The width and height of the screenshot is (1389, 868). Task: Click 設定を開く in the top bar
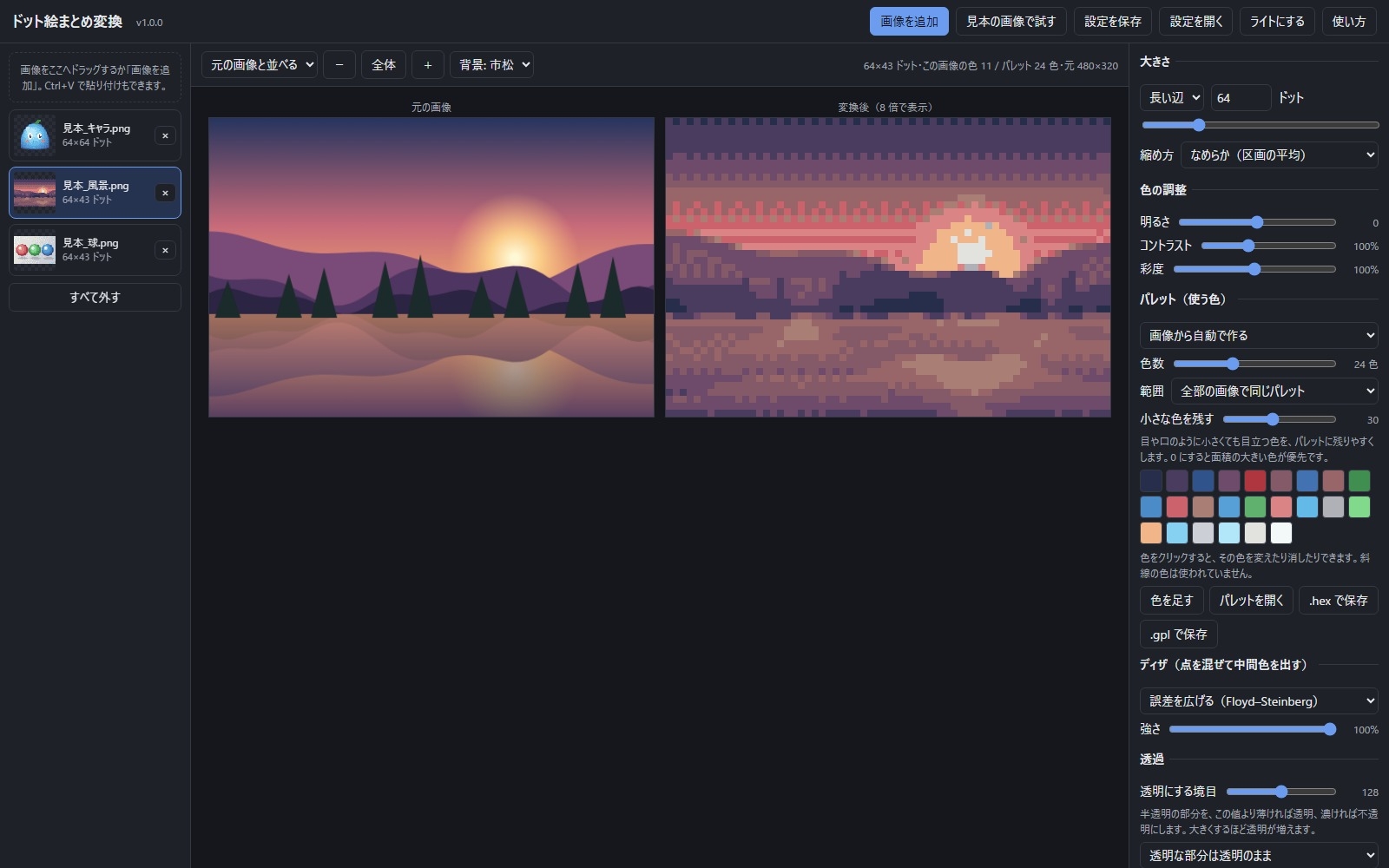tap(1196, 22)
